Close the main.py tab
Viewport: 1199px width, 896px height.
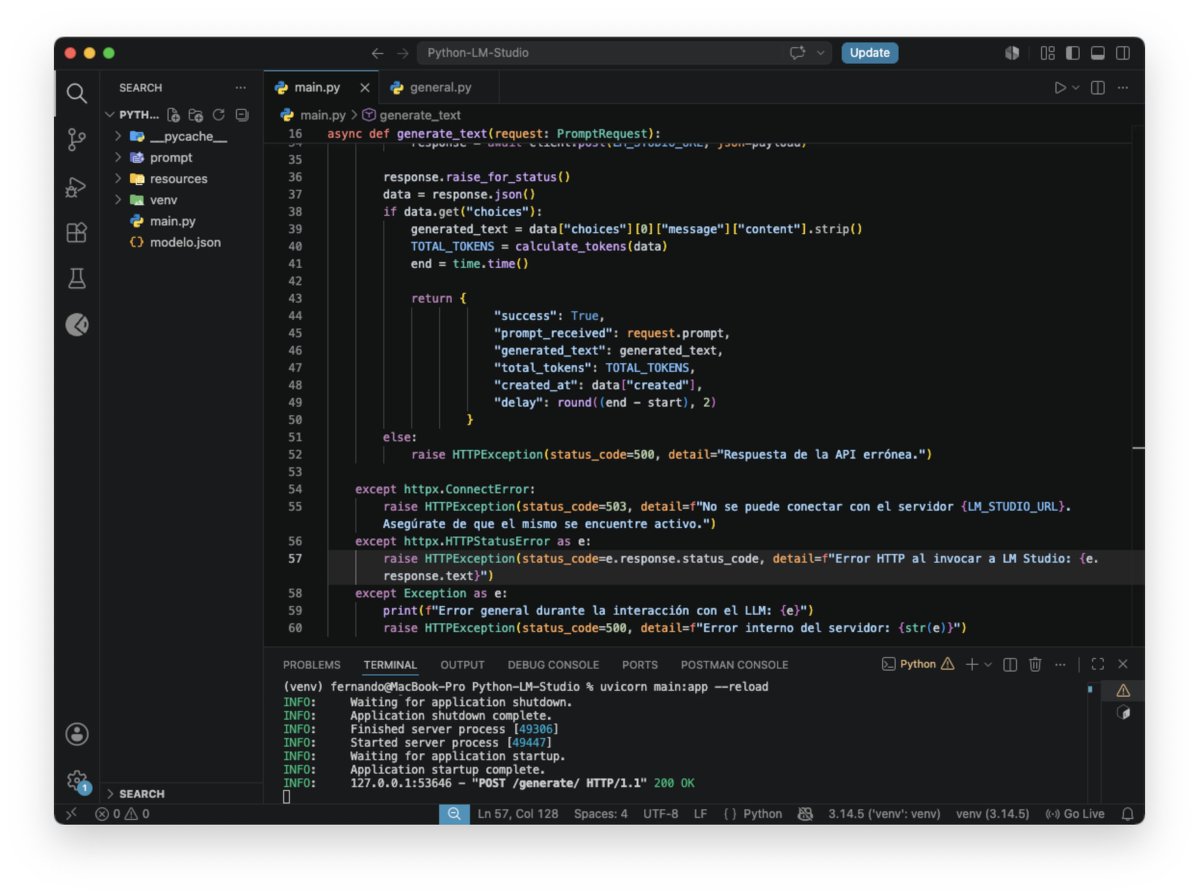[x=365, y=87]
